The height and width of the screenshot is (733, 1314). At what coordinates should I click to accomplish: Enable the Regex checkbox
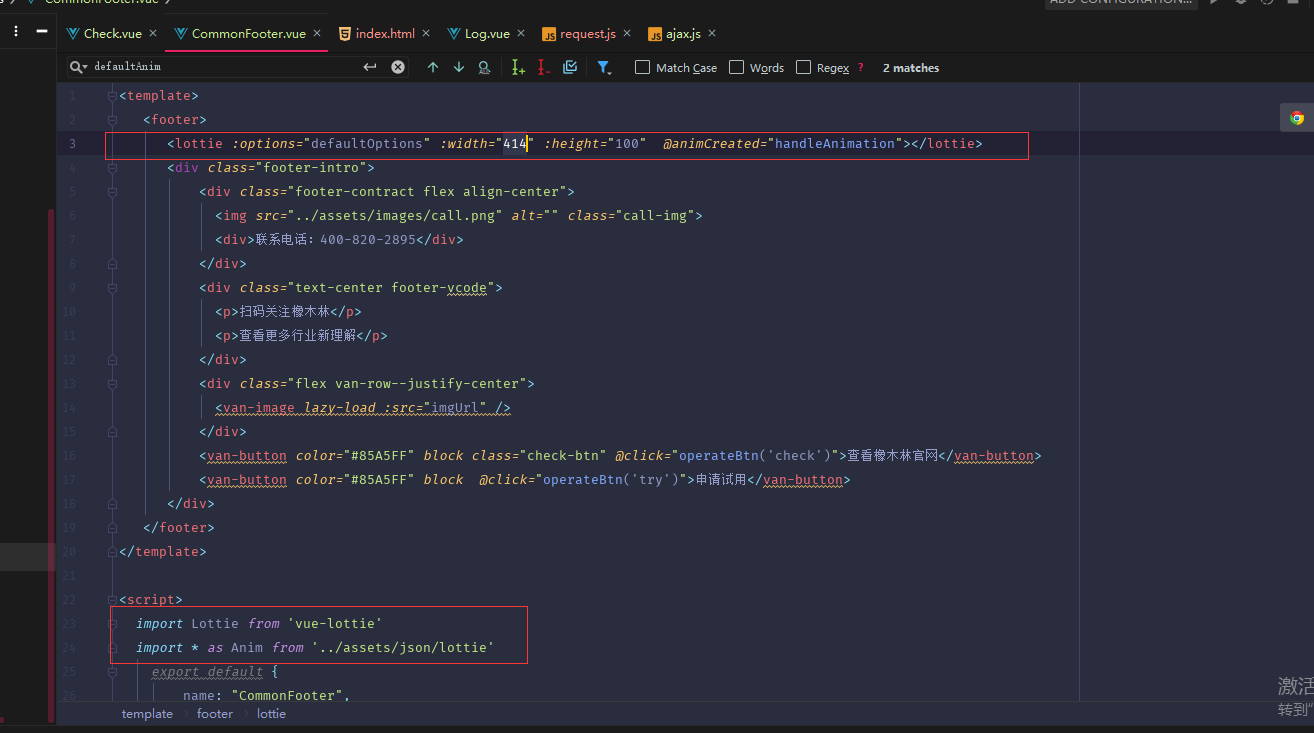[803, 67]
